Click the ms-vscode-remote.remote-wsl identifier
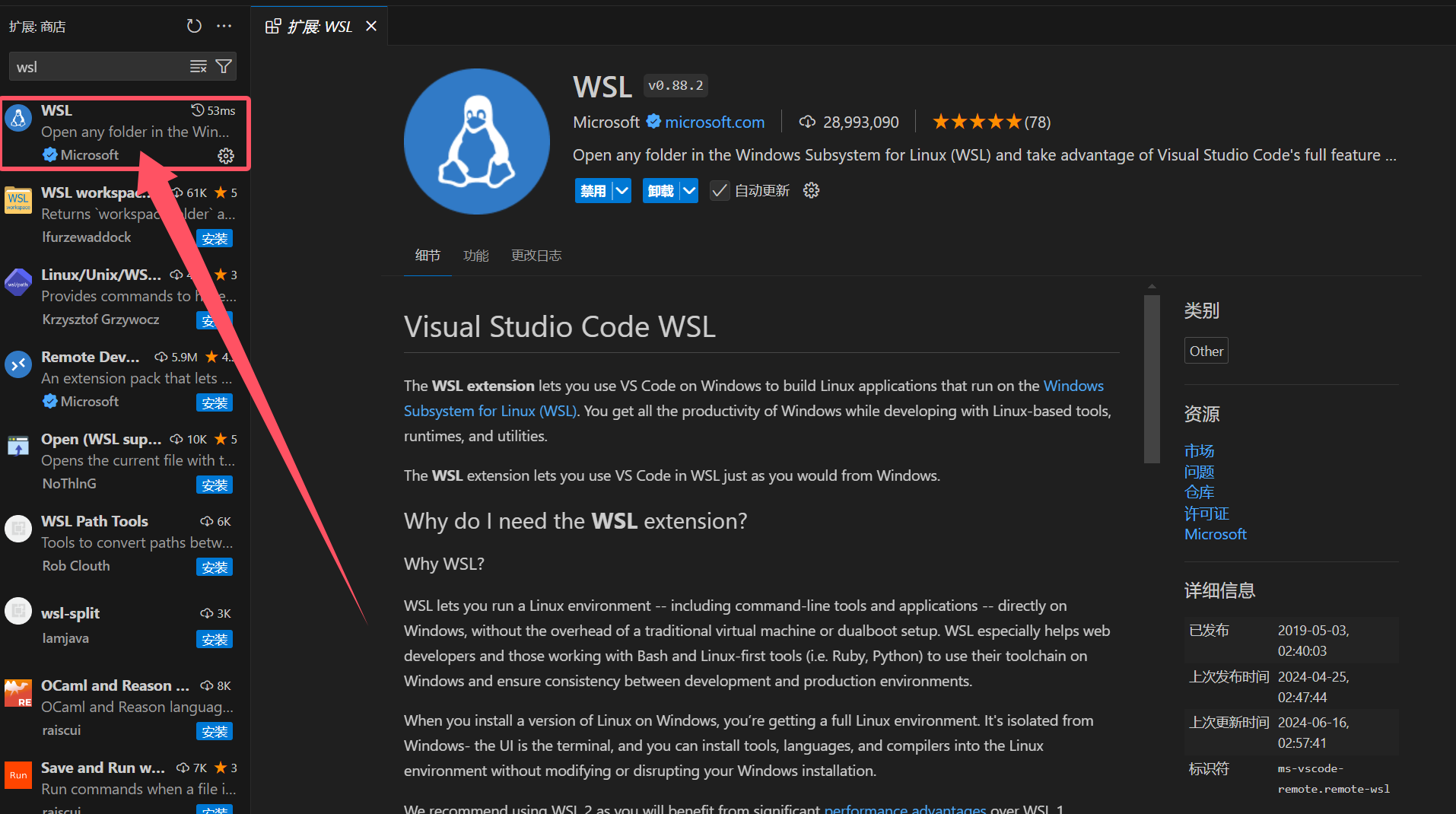 [1334, 779]
